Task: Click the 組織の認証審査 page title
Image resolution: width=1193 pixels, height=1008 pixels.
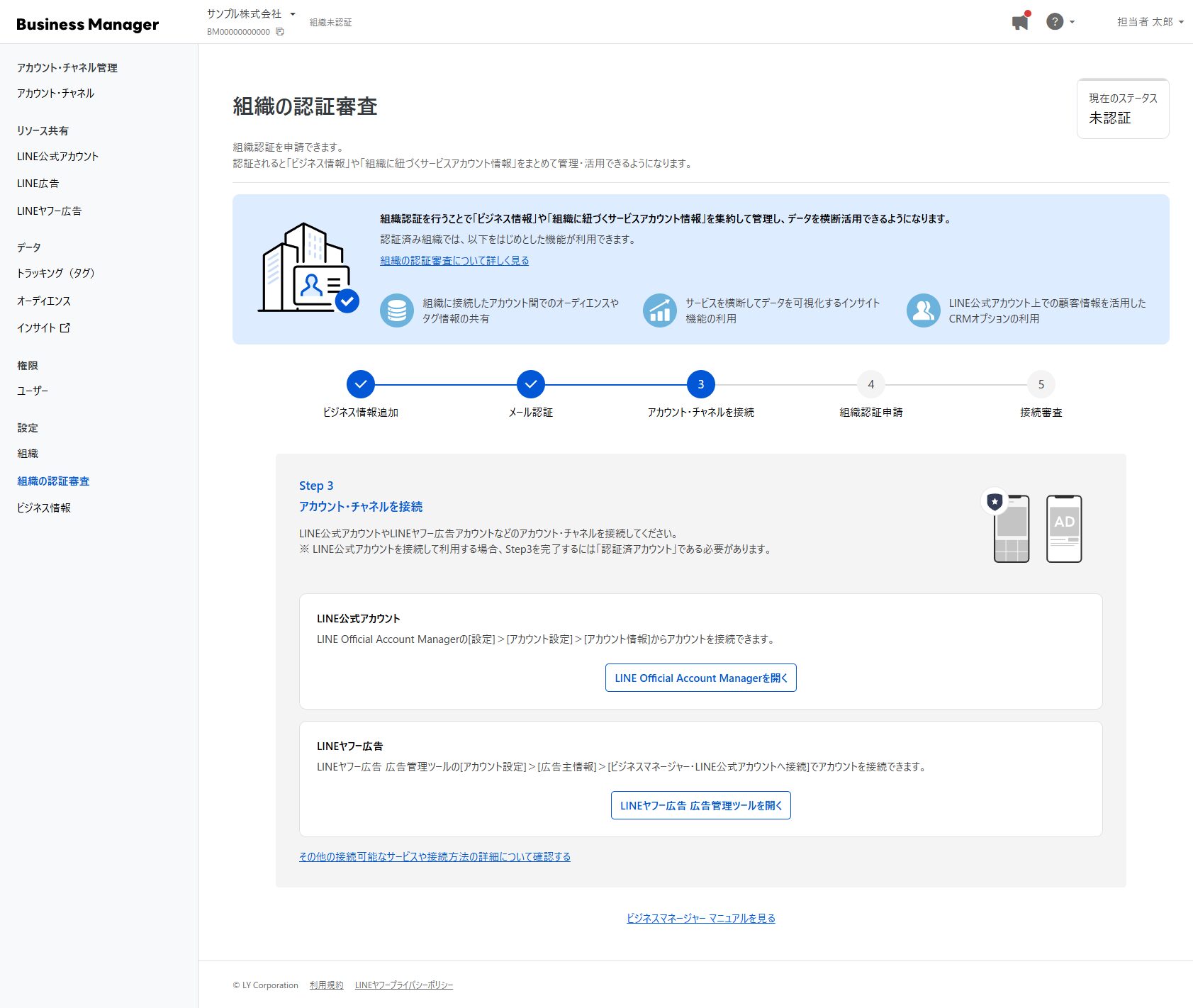Action: point(305,106)
